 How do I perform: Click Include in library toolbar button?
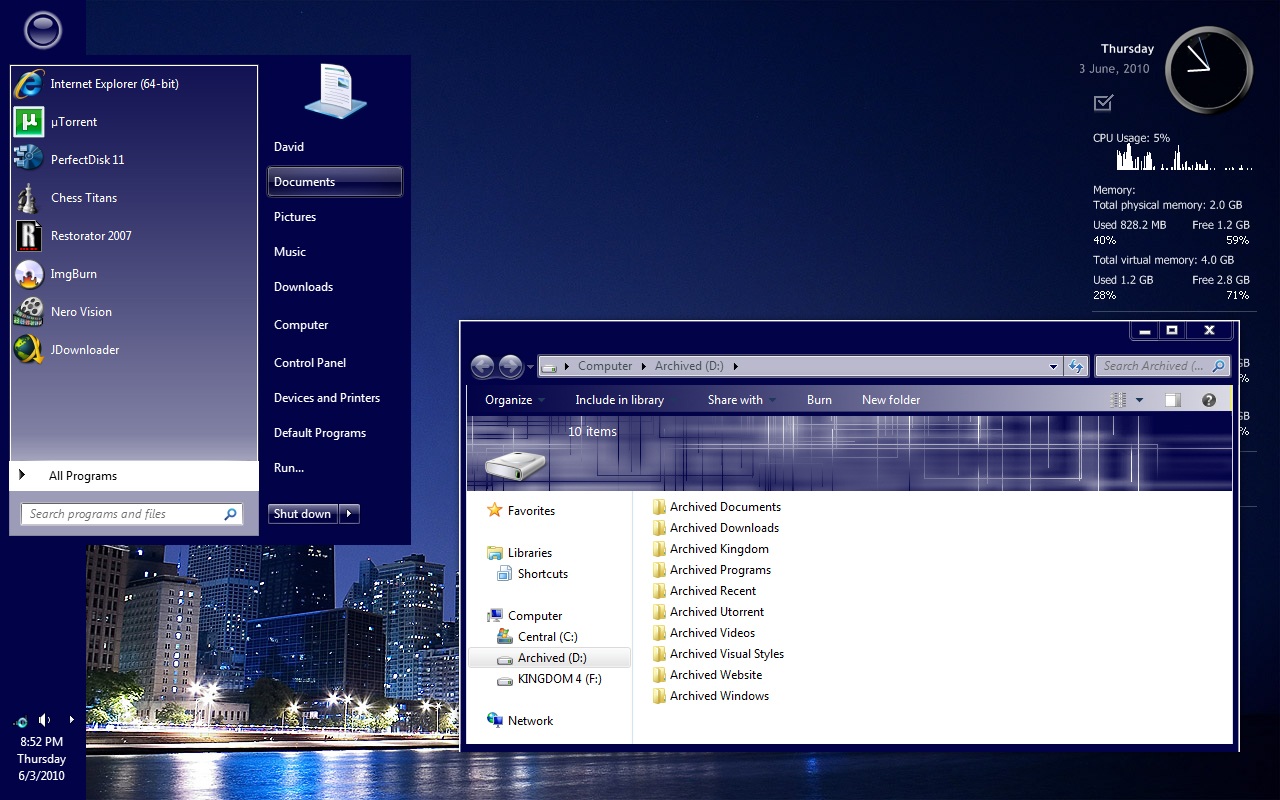pos(620,400)
